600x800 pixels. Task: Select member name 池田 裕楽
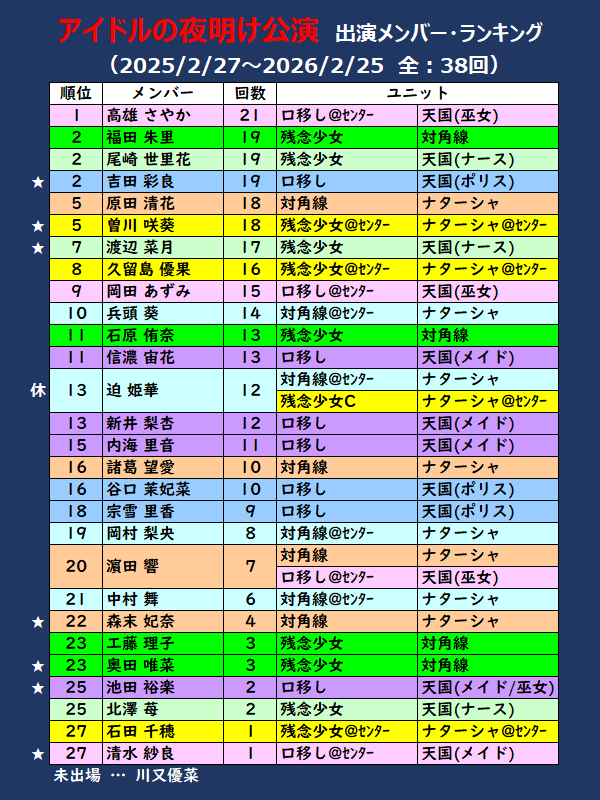click(140, 687)
